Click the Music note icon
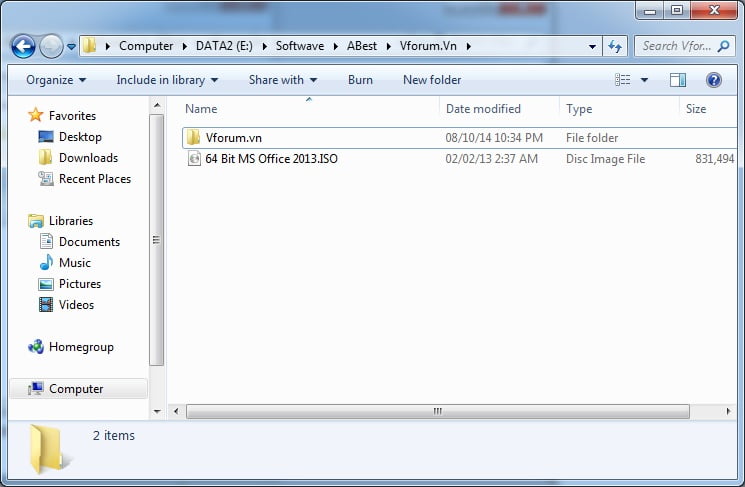Viewport: 745px width, 487px height. 46,262
